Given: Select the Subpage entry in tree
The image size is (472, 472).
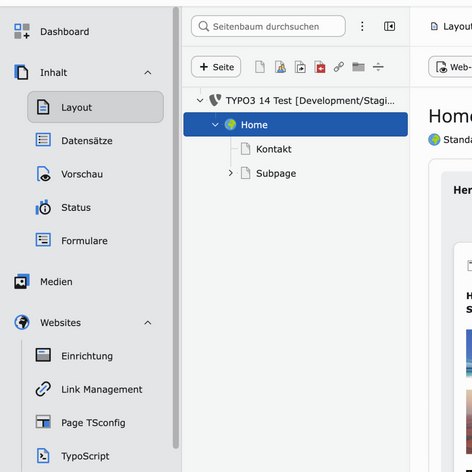Looking at the screenshot, I should click(x=276, y=173).
